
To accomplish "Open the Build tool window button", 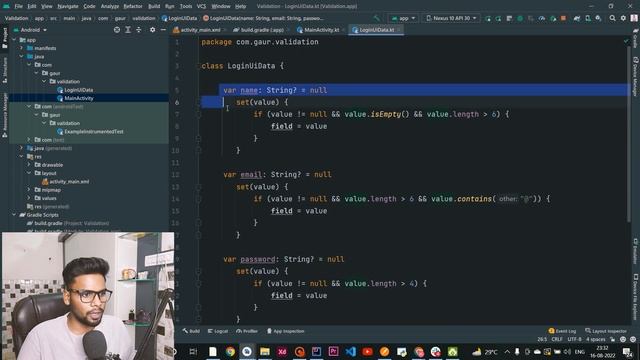I will pyautogui.click(x=191, y=331).
